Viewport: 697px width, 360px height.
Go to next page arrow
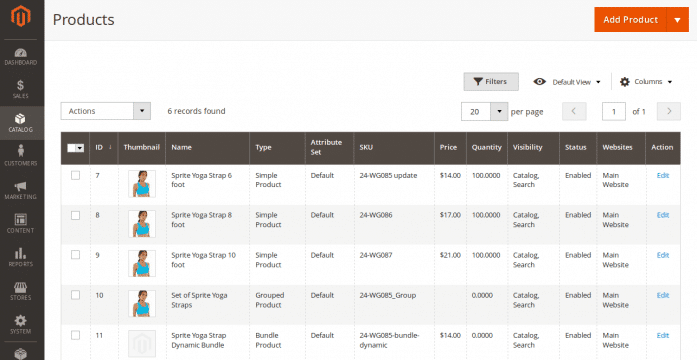pyautogui.click(x=669, y=112)
